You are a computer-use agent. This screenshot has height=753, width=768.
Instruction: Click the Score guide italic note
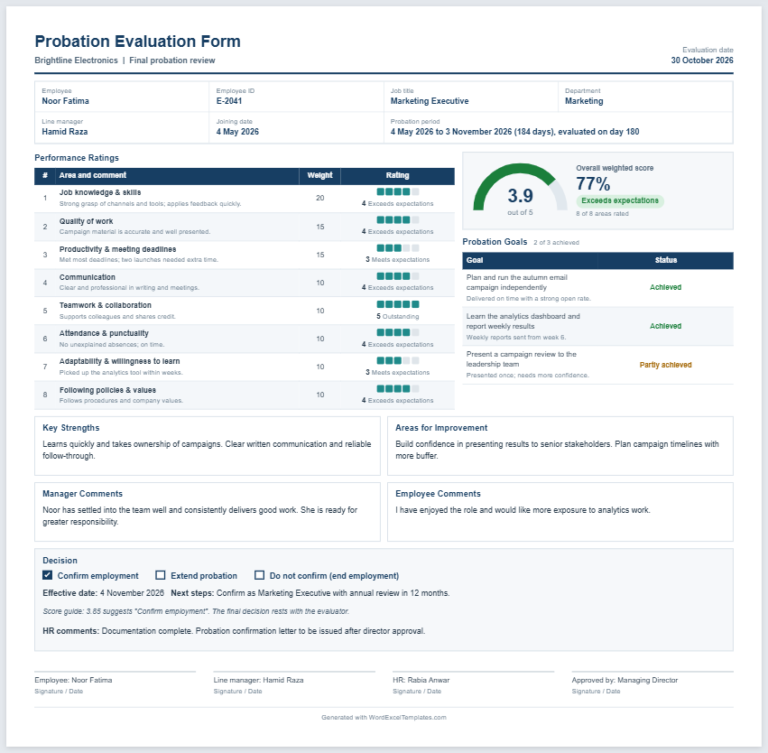196,611
